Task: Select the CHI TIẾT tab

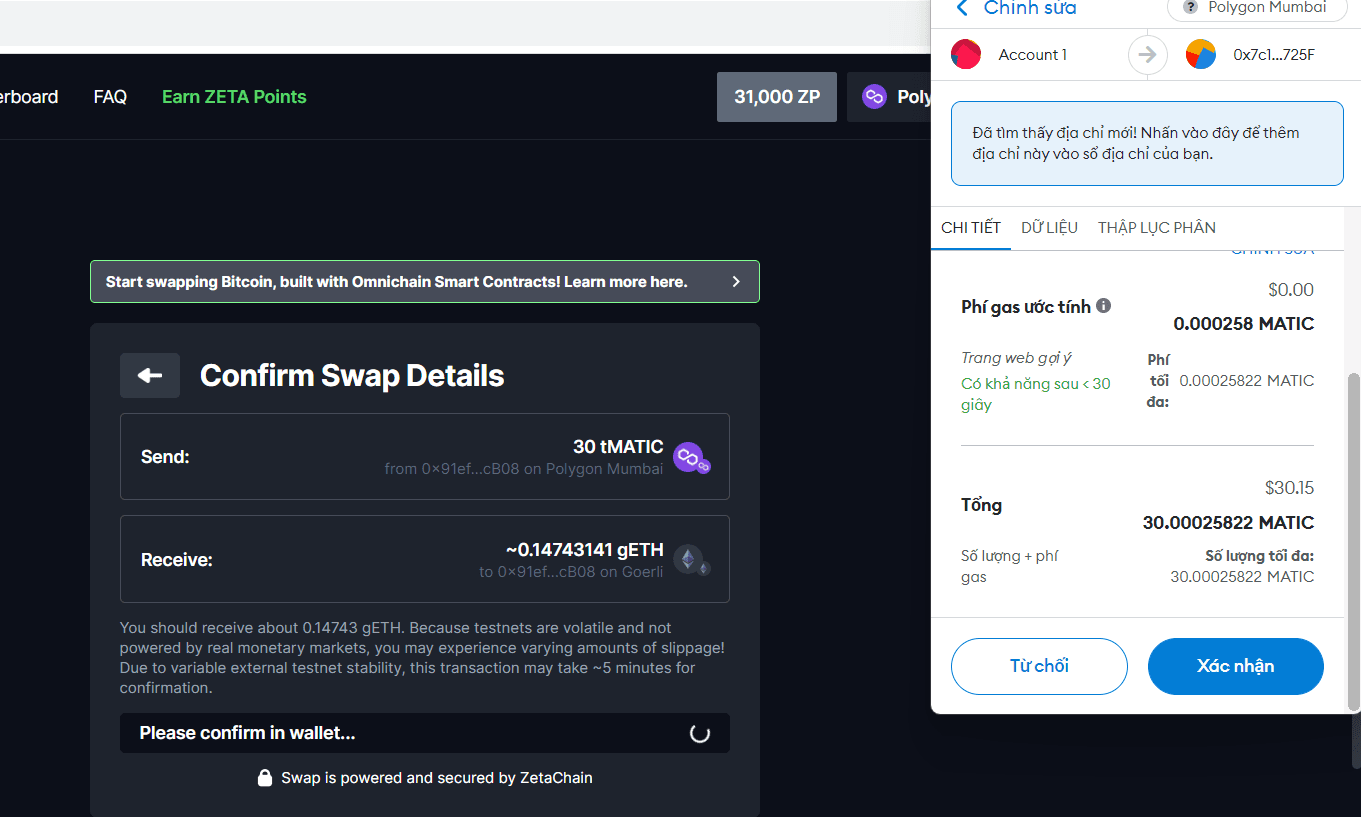Action: (x=970, y=227)
